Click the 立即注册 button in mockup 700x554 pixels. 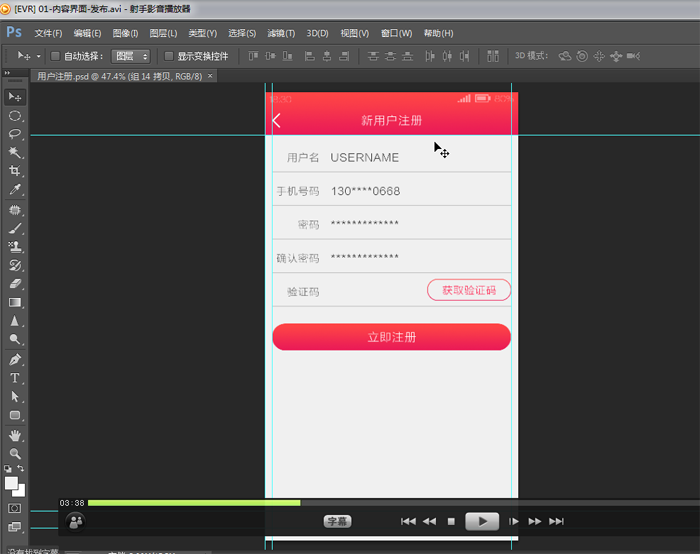pyautogui.click(x=392, y=337)
